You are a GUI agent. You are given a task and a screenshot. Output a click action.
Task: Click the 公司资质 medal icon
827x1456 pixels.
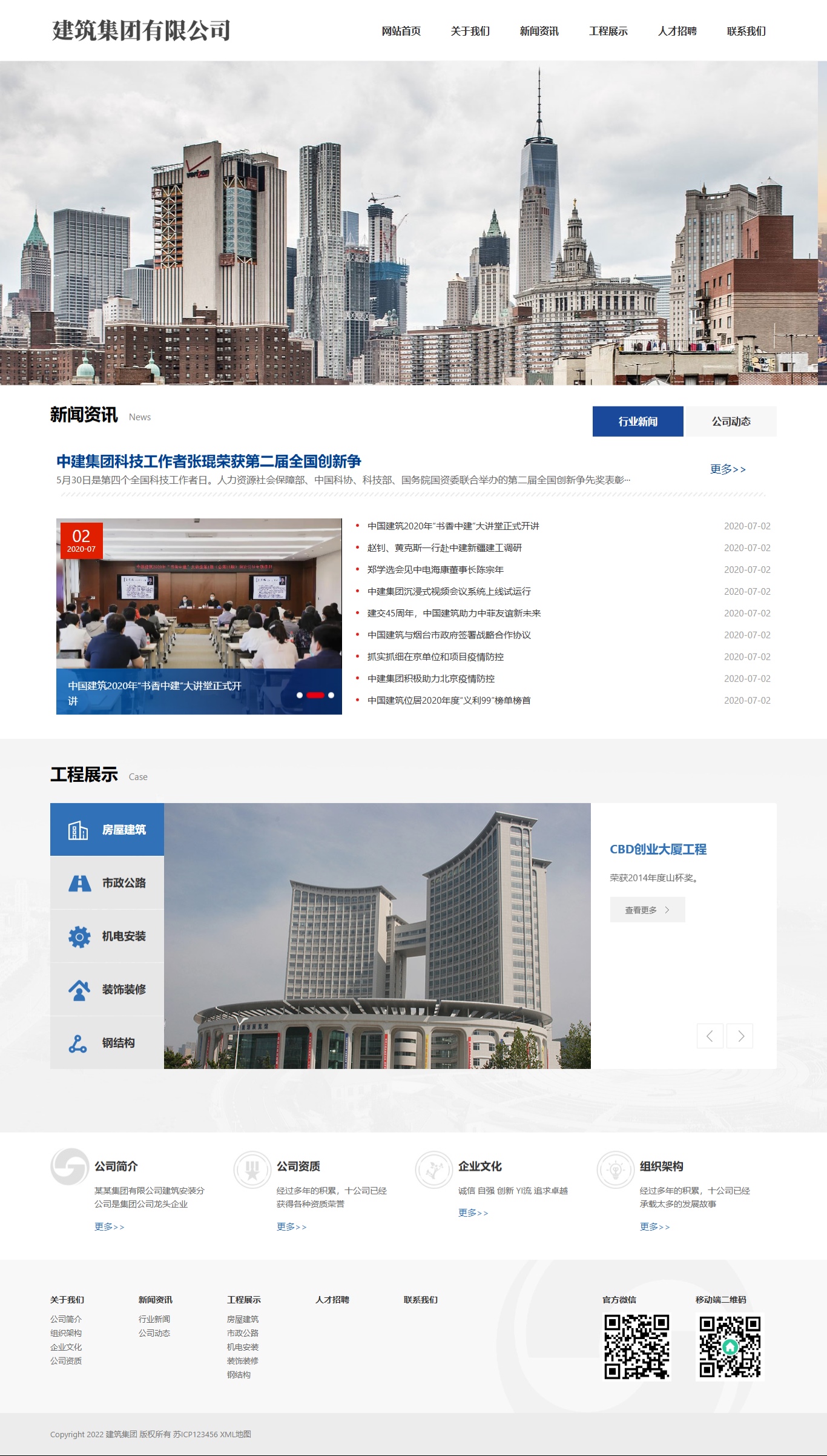pyautogui.click(x=252, y=1170)
